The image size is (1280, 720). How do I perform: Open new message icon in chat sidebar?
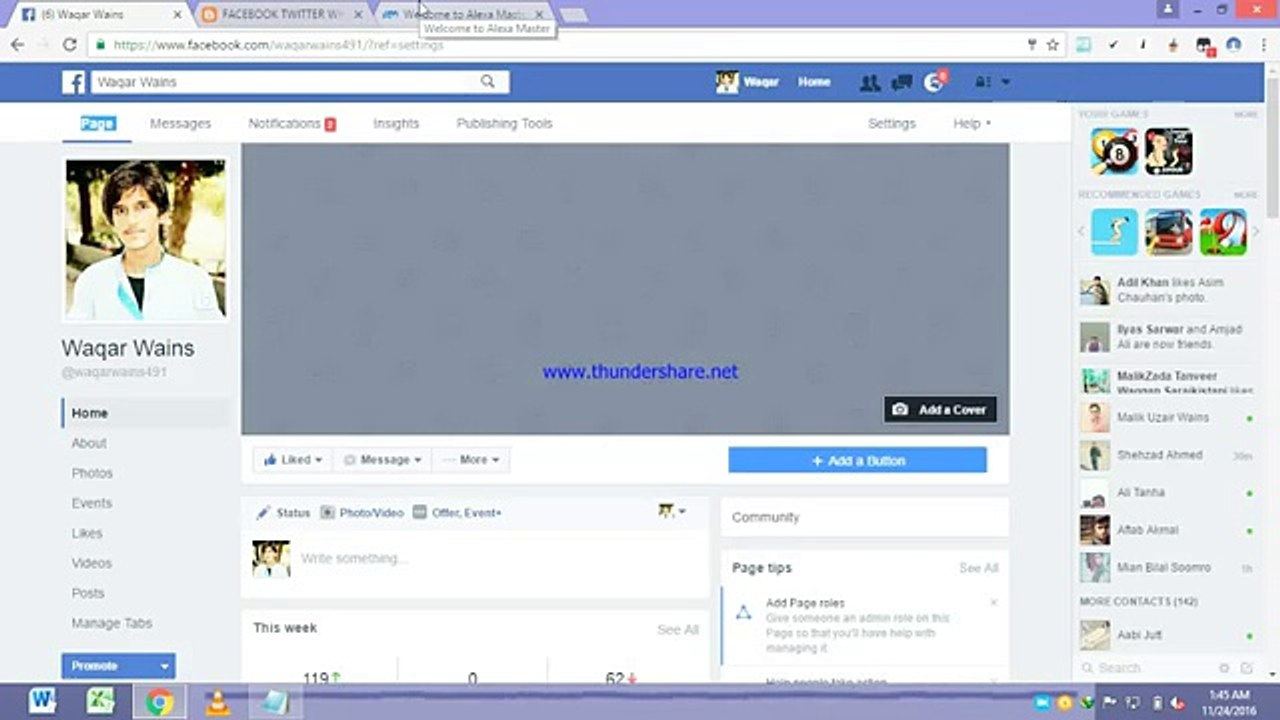pos(1247,668)
